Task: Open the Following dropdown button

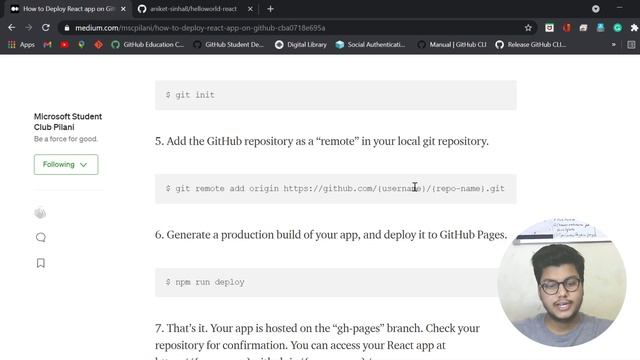Action: pyautogui.click(x=66, y=164)
